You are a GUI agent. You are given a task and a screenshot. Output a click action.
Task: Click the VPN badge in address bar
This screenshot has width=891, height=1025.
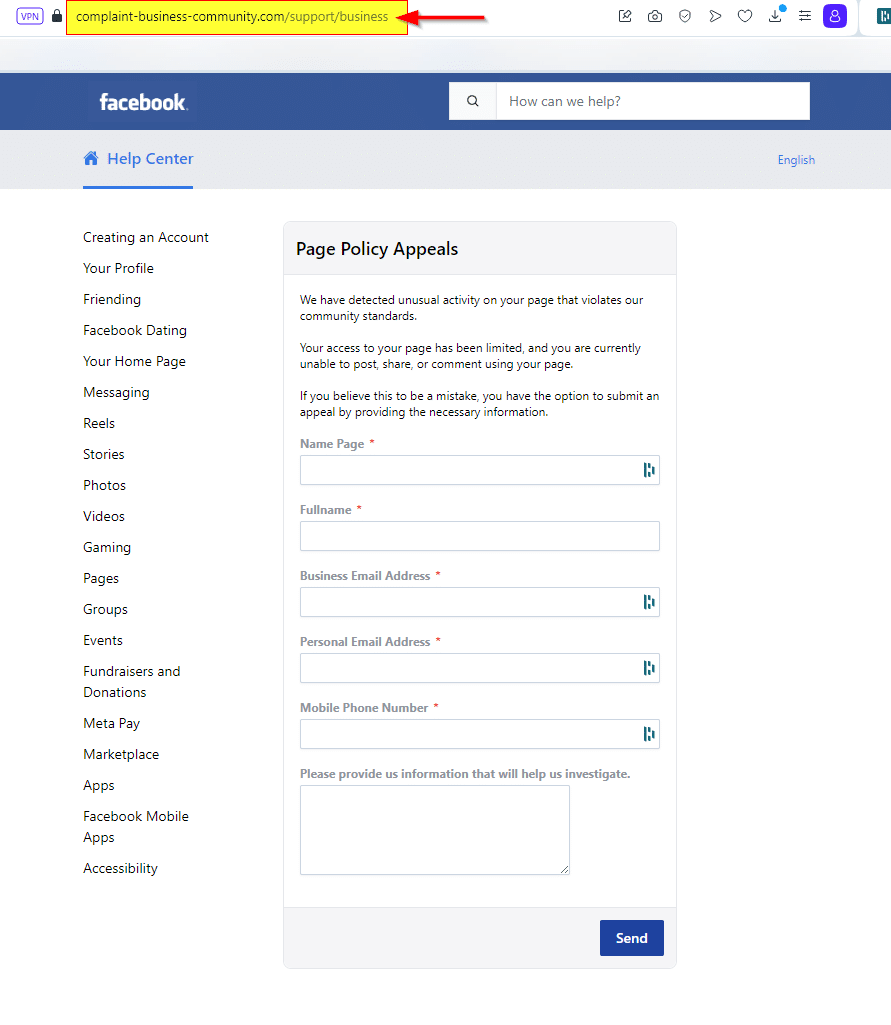point(30,16)
